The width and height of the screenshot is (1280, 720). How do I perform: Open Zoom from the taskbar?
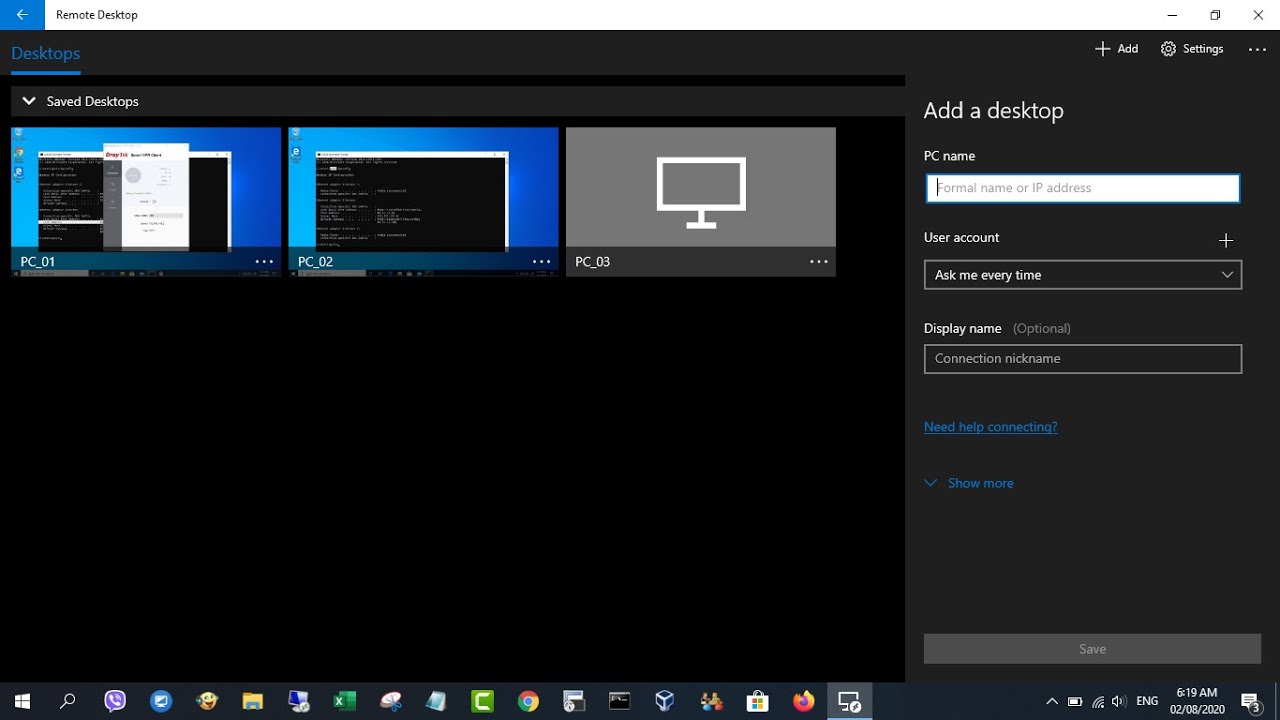(161, 701)
